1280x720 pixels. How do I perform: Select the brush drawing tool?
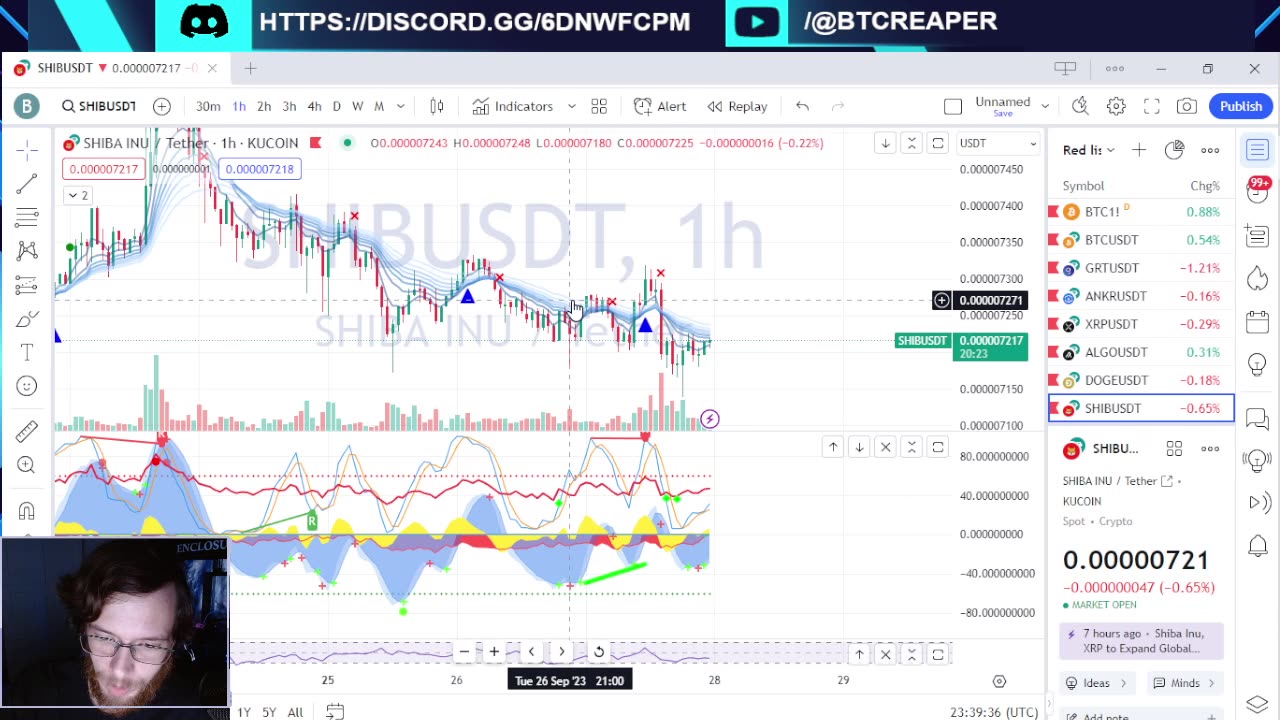(27, 319)
